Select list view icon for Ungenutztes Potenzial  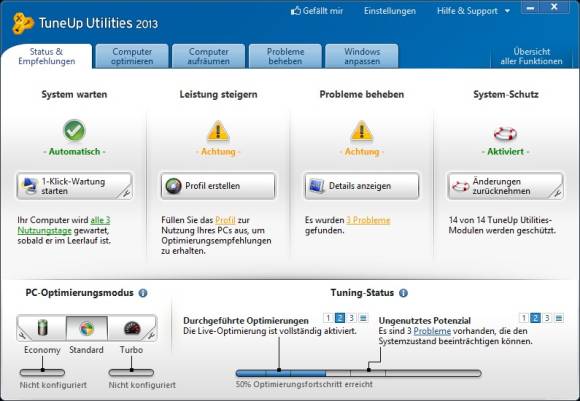pyautogui.click(x=559, y=318)
